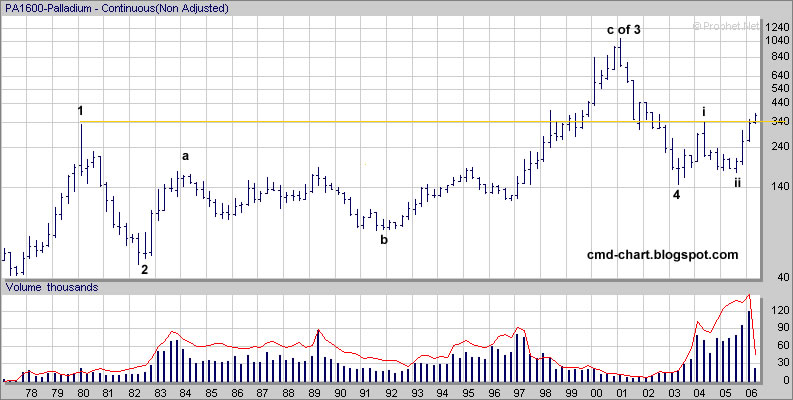Select year label 85 on time axis
This screenshot has width=793, height=400.
(x=211, y=393)
